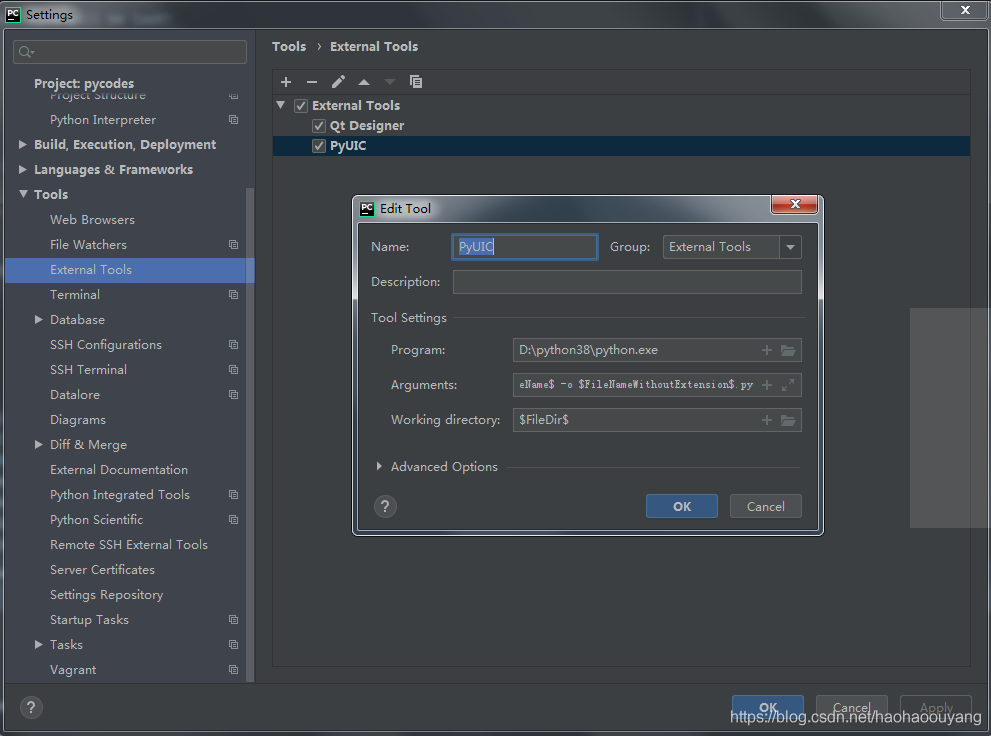The image size is (991, 736).
Task: Click project-level icon beside Datalore
Action: [x=233, y=394]
